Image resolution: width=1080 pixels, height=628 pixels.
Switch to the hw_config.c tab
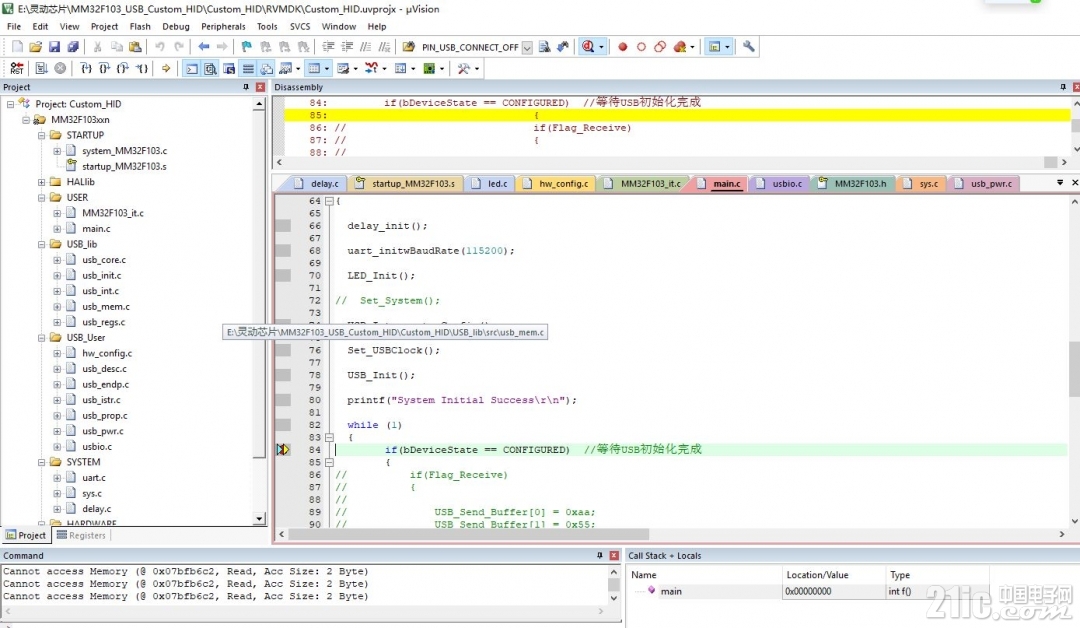[x=556, y=184]
